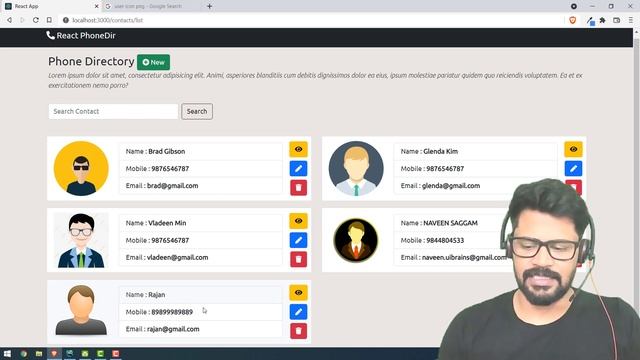Image resolution: width=640 pixels, height=360 pixels.
Task: Open the eyedropper color picker extension
Action: point(590,20)
